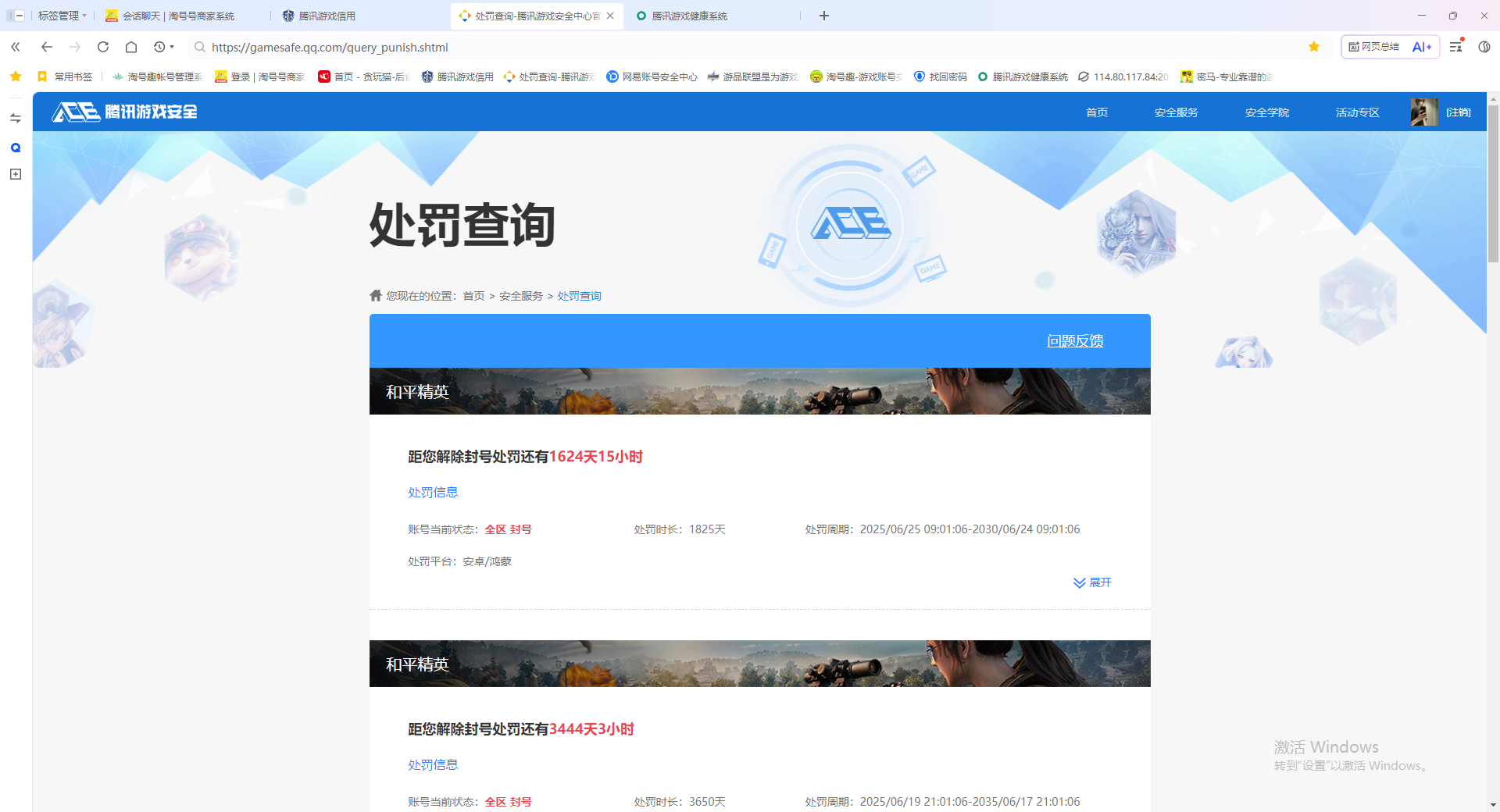Open new tab with plus icon
Viewport: 1500px width, 812px height.
tap(824, 16)
